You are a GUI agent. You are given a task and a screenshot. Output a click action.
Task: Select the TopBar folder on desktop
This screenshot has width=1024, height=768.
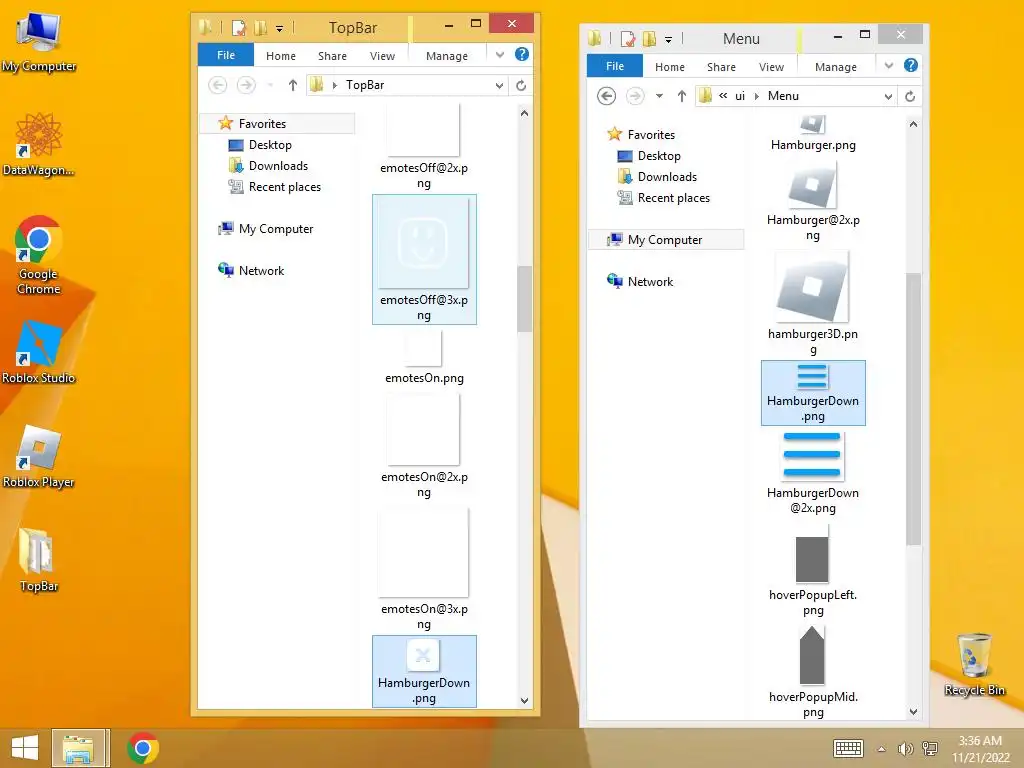(39, 560)
